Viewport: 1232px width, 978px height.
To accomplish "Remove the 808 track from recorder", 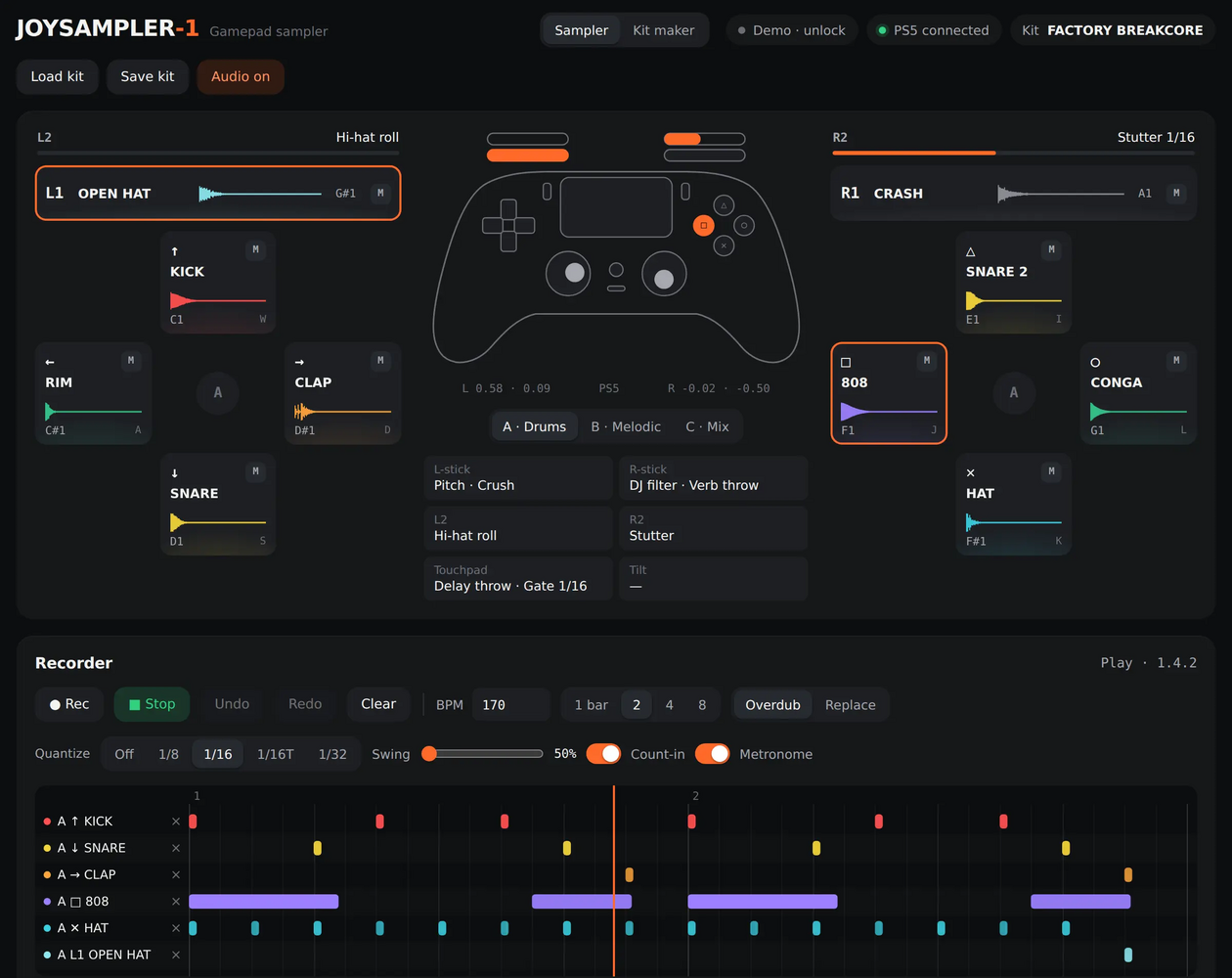I will pos(176,902).
